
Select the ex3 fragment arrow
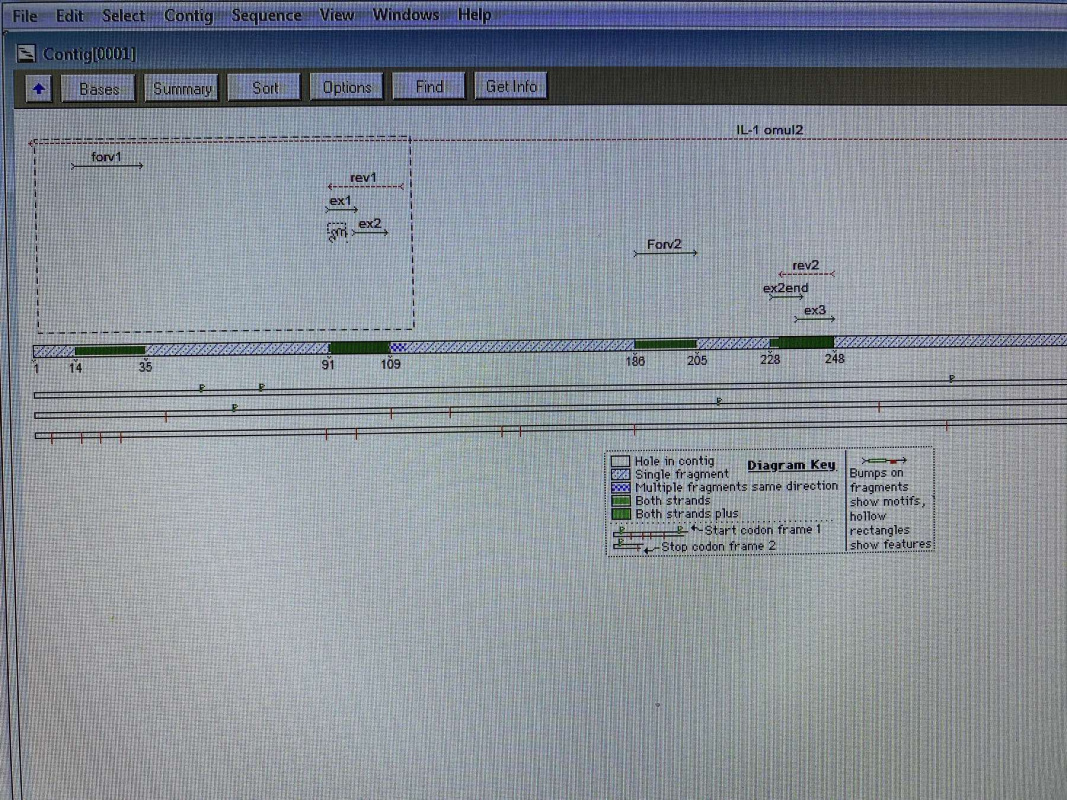pyautogui.click(x=814, y=319)
